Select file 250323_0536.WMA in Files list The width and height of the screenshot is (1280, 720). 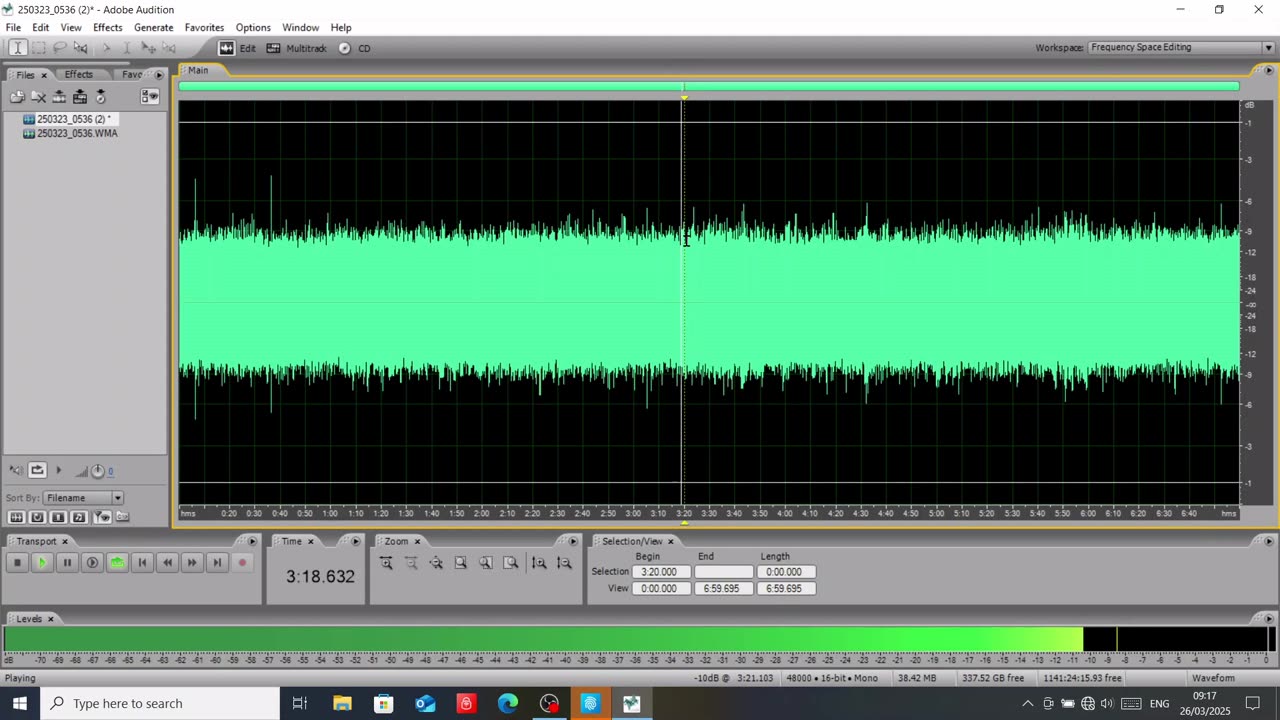(77, 133)
